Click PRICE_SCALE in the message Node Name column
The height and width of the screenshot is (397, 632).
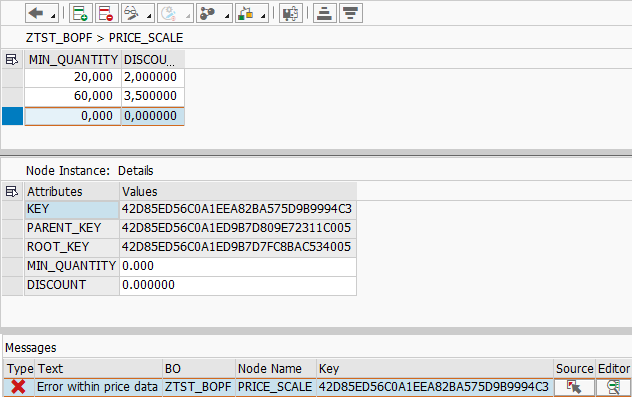tap(275, 387)
